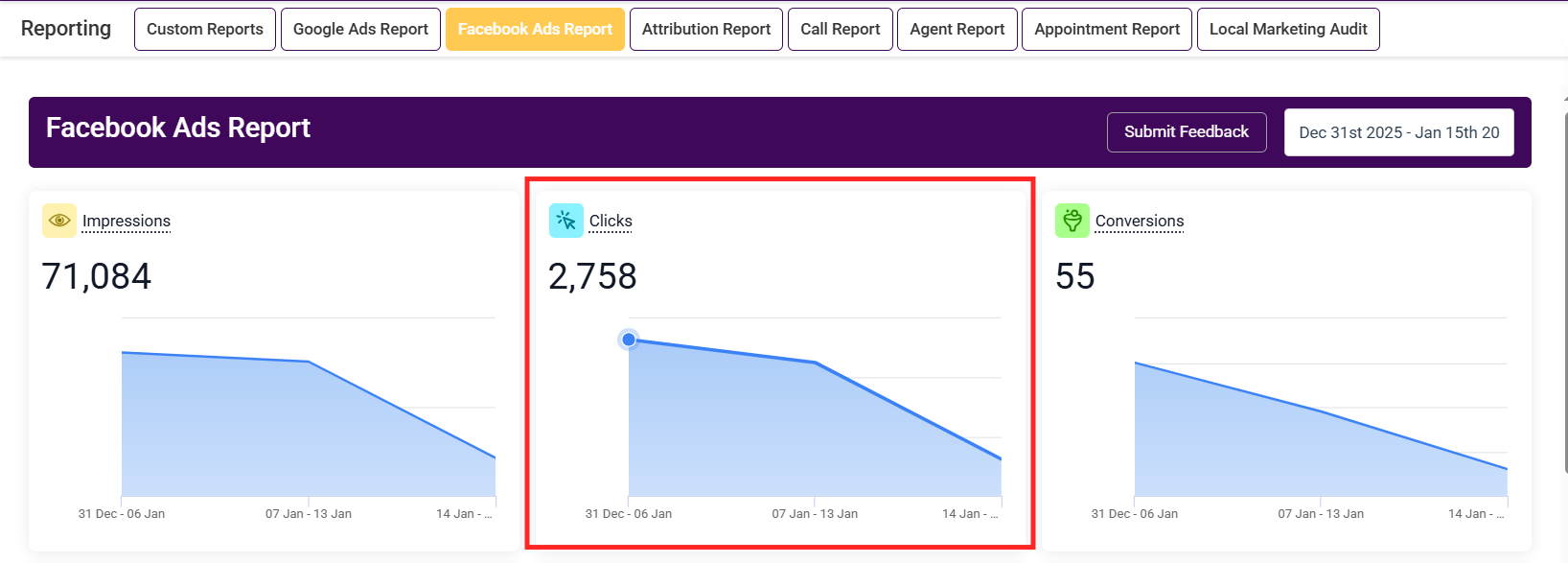Open the Attribution Report tab
This screenshot has height=563, width=1568.
coord(706,29)
